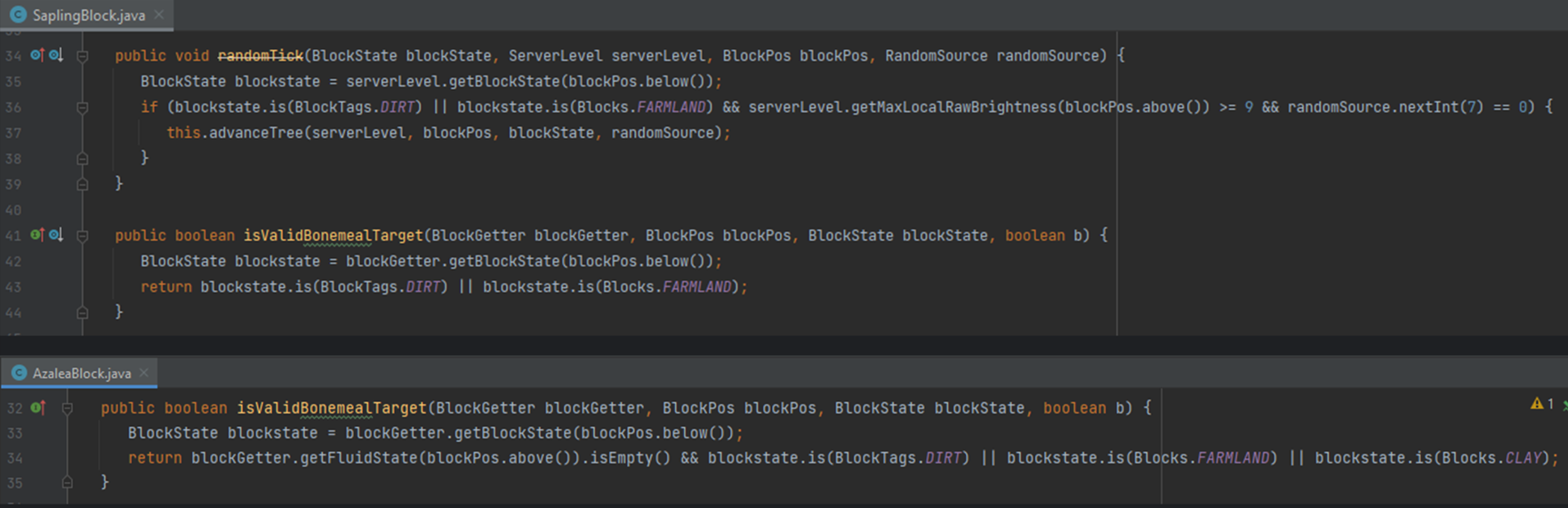Collapse the randomTick method fold on line 34
The height and width of the screenshot is (508, 1568).
[82, 56]
